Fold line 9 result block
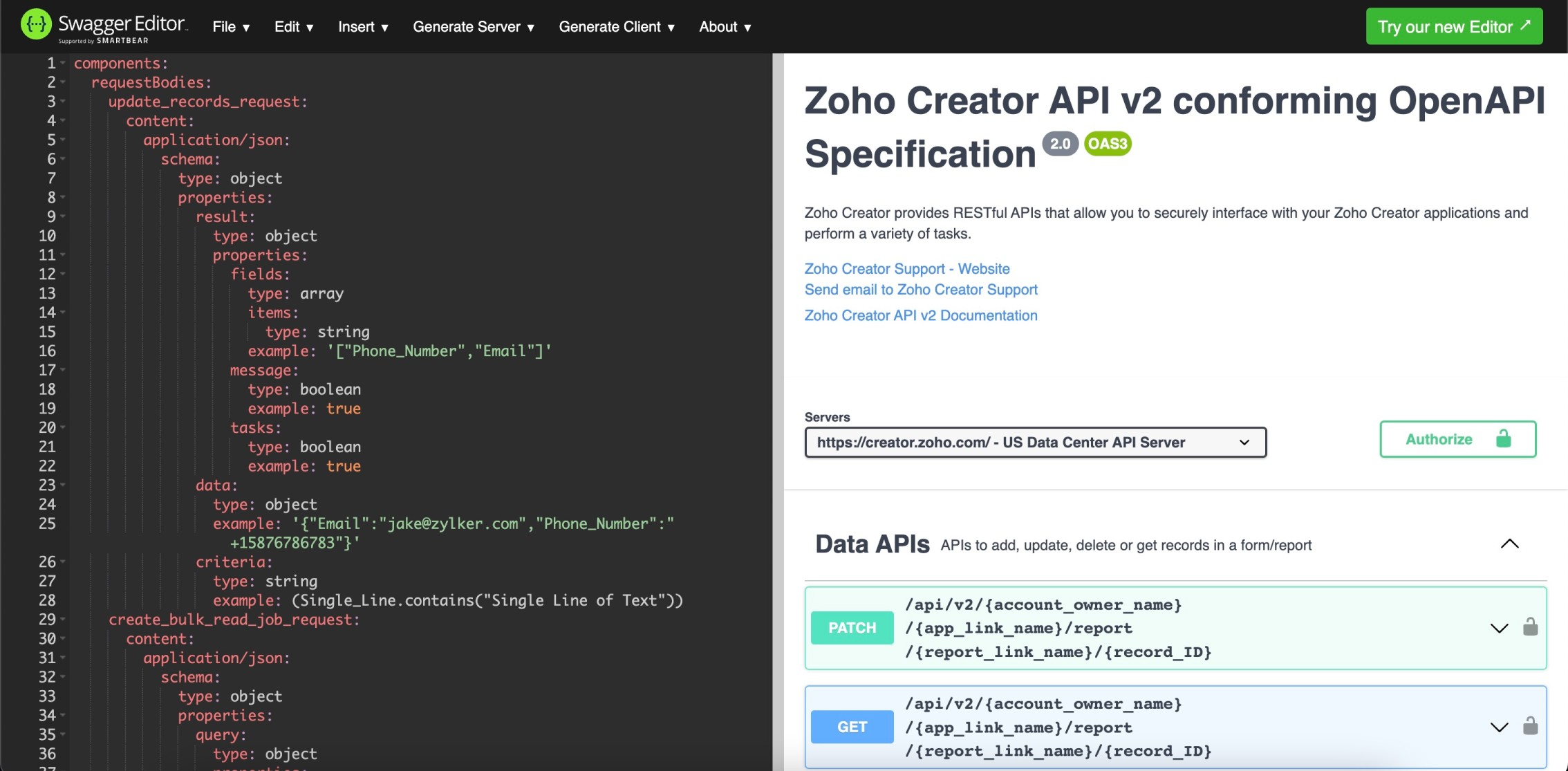 (63, 216)
